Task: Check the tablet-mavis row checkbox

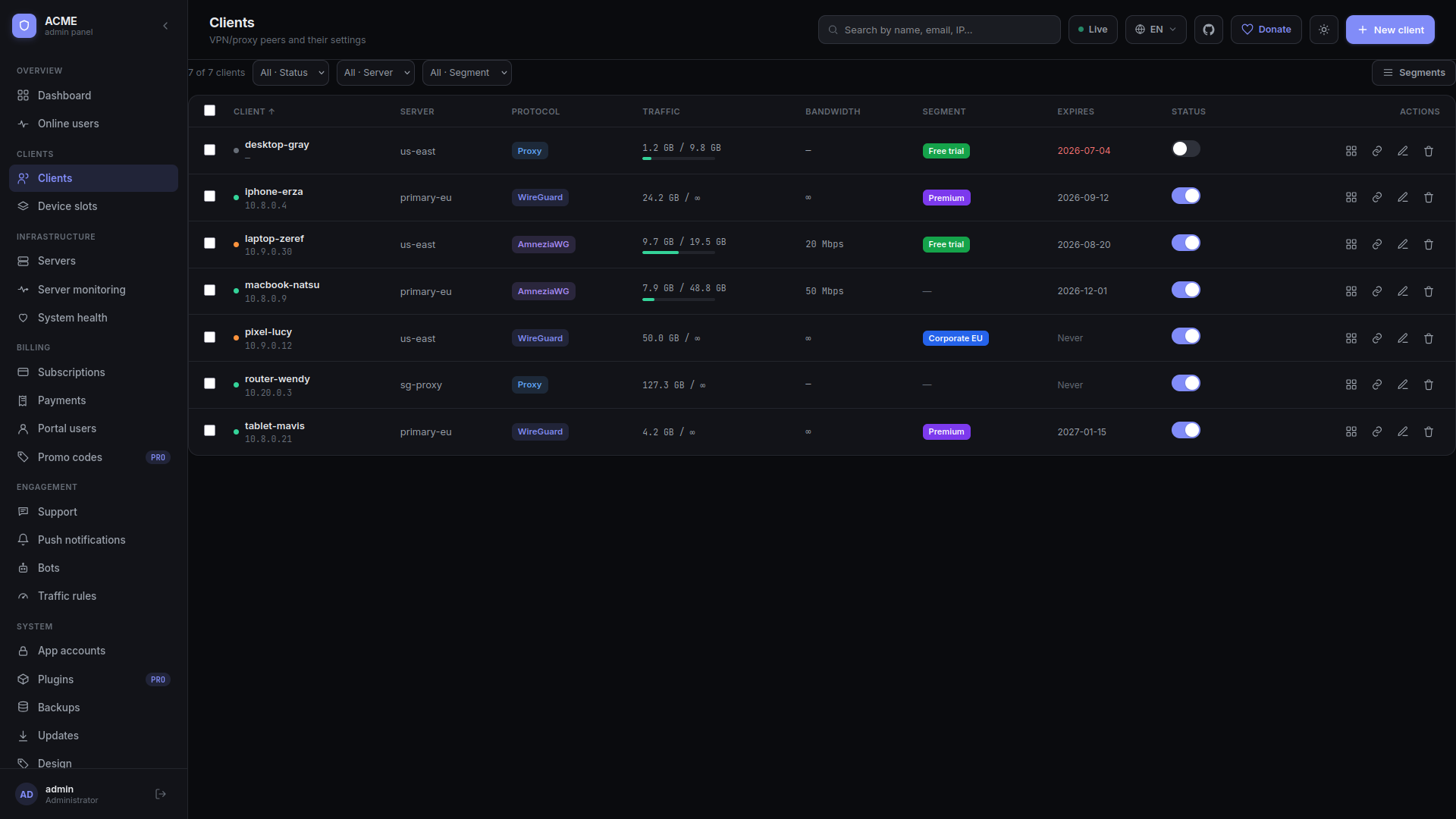Action: coord(210,431)
